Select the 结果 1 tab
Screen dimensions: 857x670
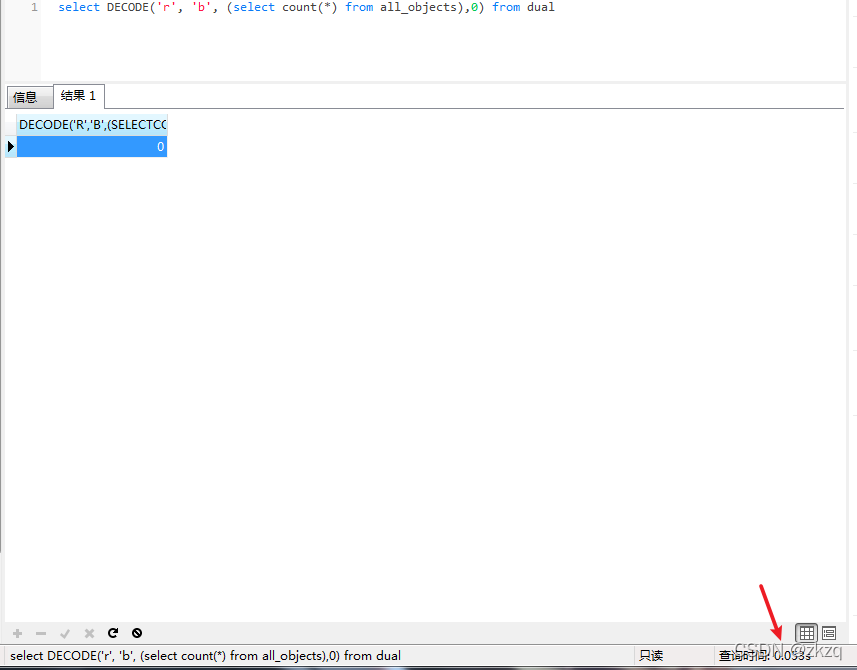point(79,96)
